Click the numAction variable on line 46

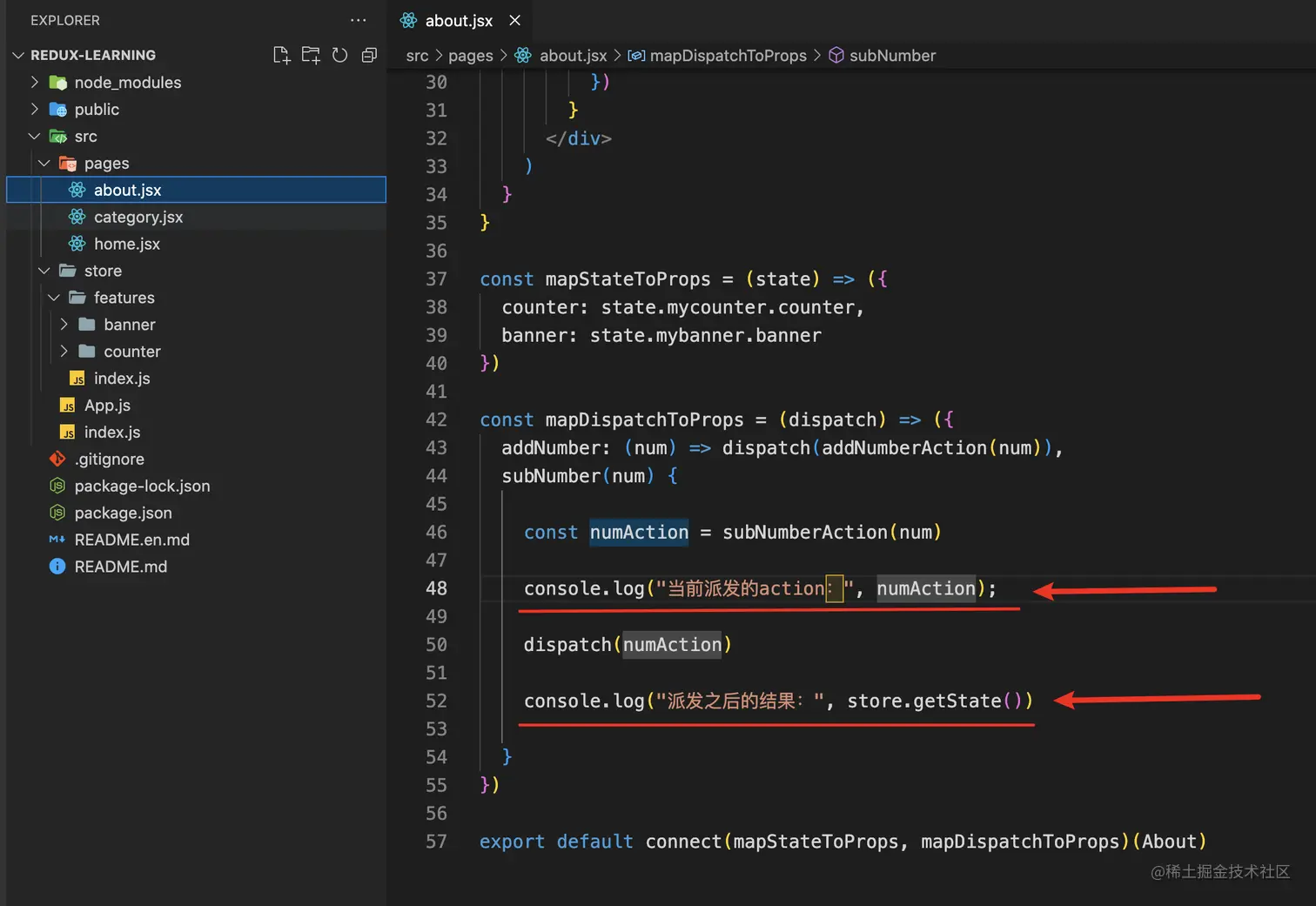[x=639, y=532]
